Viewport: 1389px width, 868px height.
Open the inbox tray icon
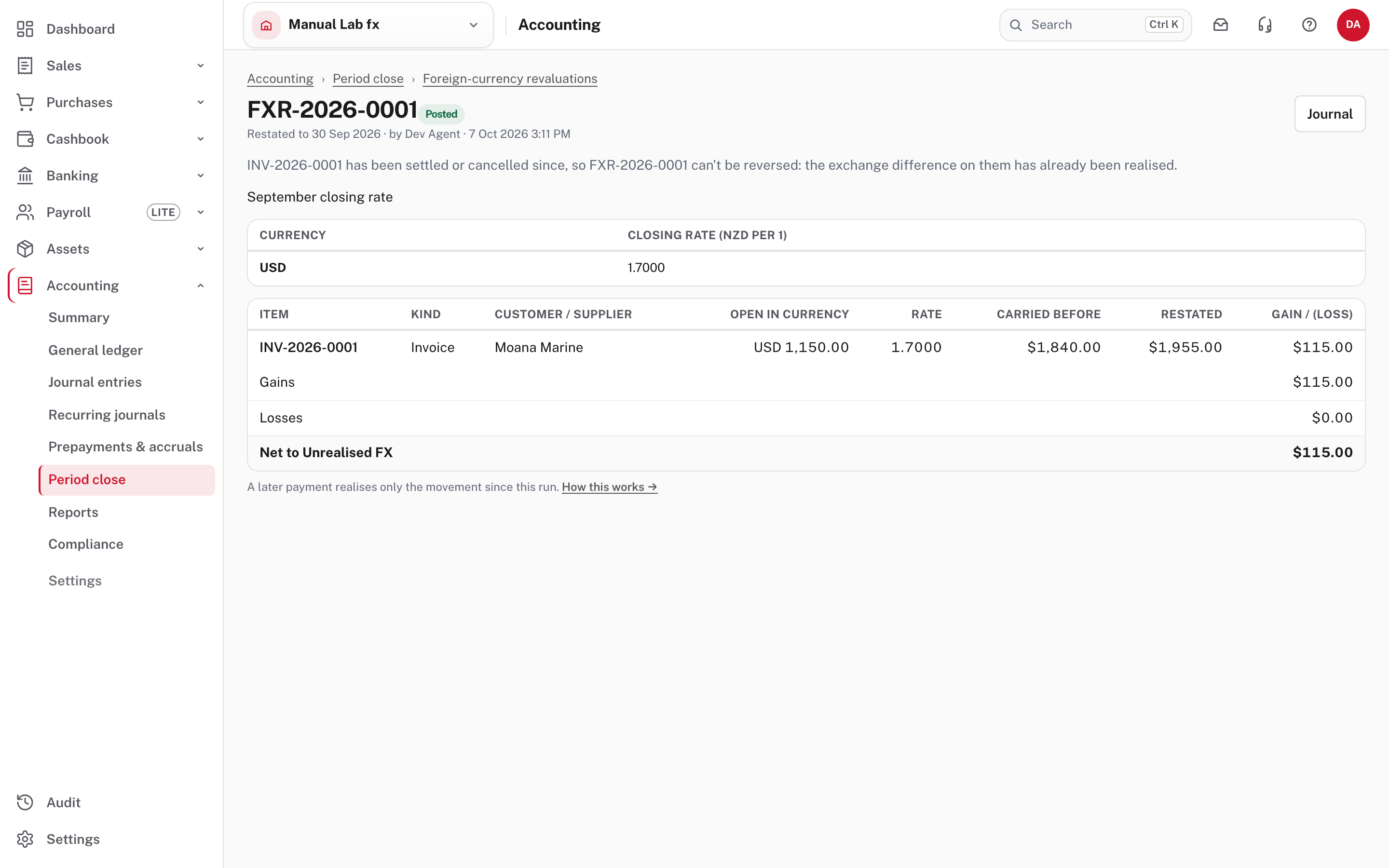tap(1220, 25)
